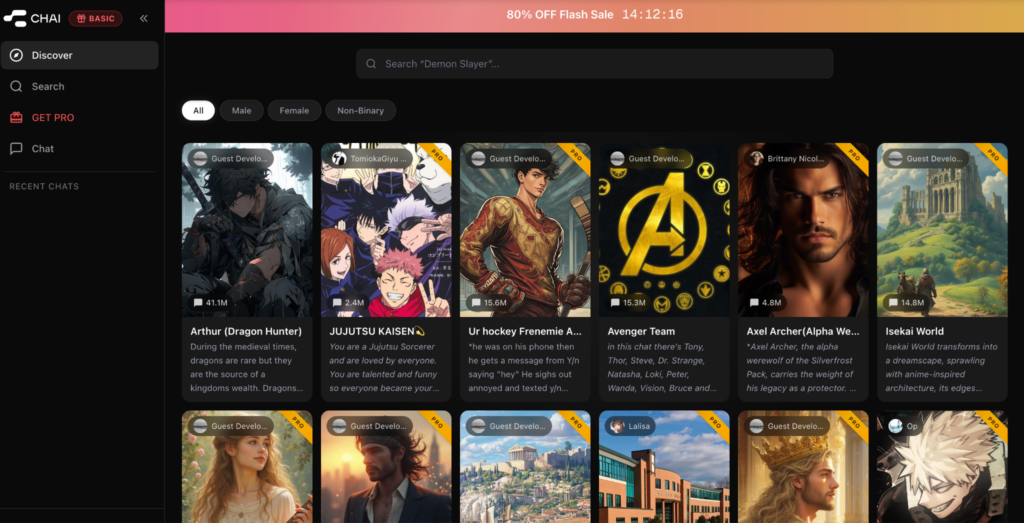Focus the 'Search "Demon Slayer"' search field

click(x=594, y=64)
